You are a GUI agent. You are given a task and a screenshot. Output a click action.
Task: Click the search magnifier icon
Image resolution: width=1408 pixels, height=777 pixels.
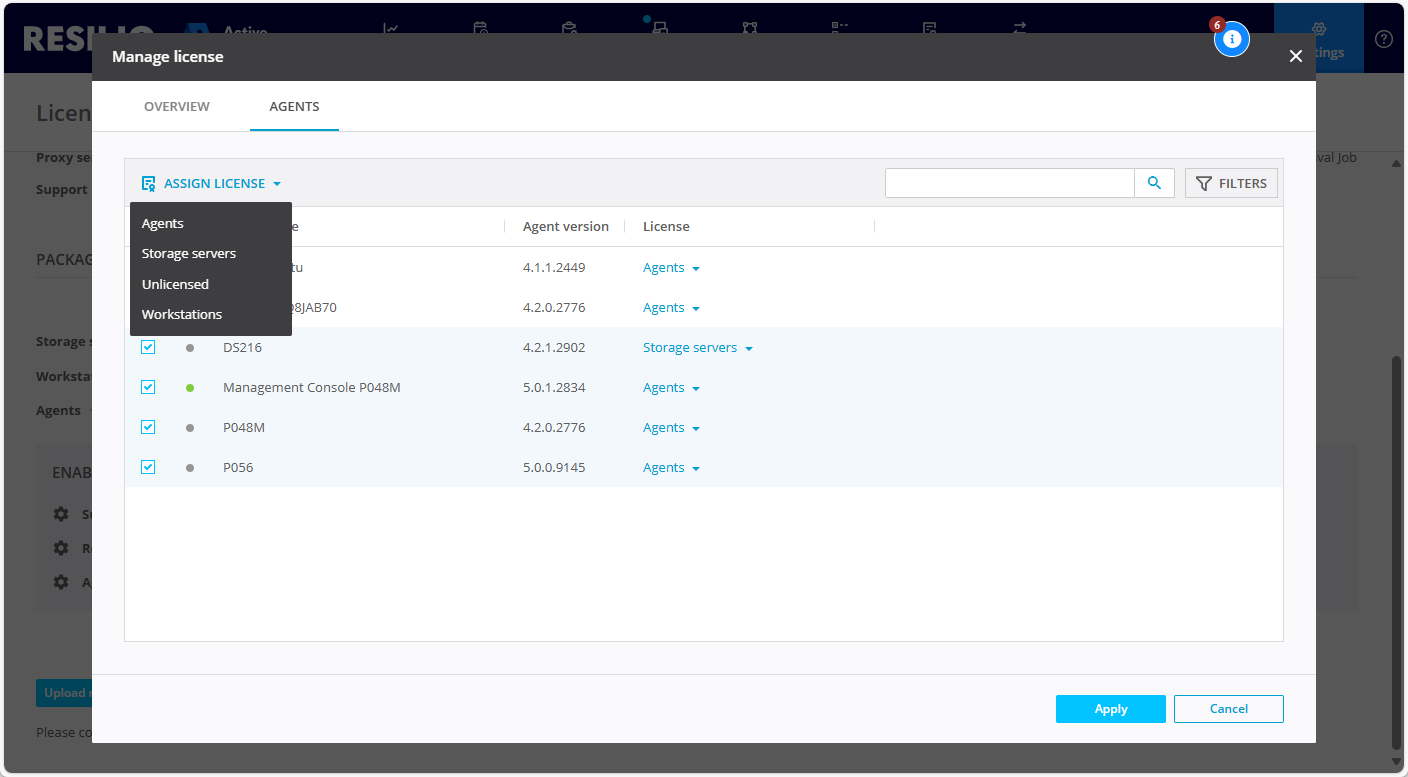(1154, 183)
